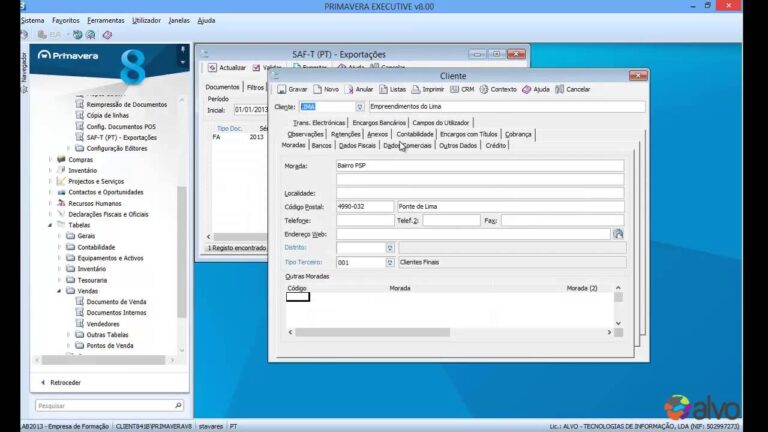
Task: Click the Endereço Web input field
Action: pyautogui.click(x=473, y=234)
